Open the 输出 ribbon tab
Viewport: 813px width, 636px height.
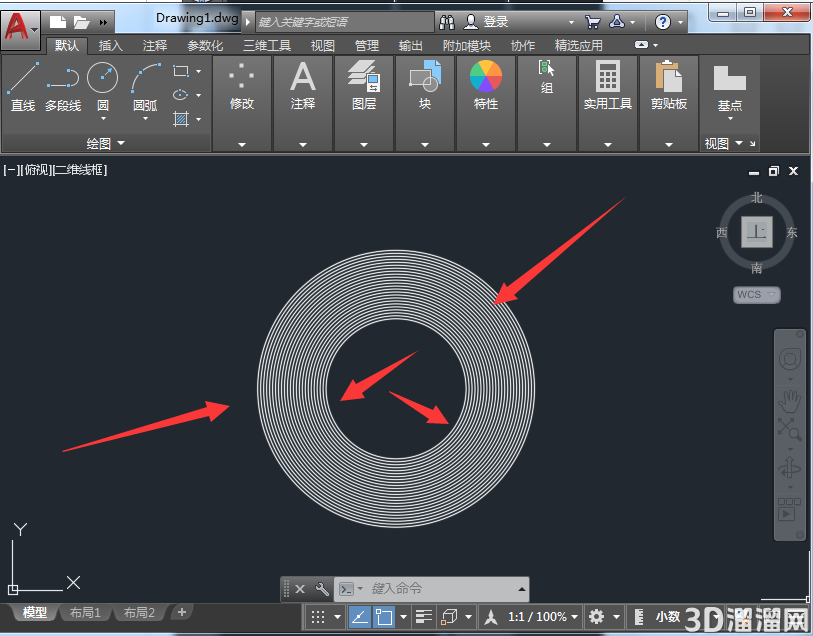click(x=411, y=46)
